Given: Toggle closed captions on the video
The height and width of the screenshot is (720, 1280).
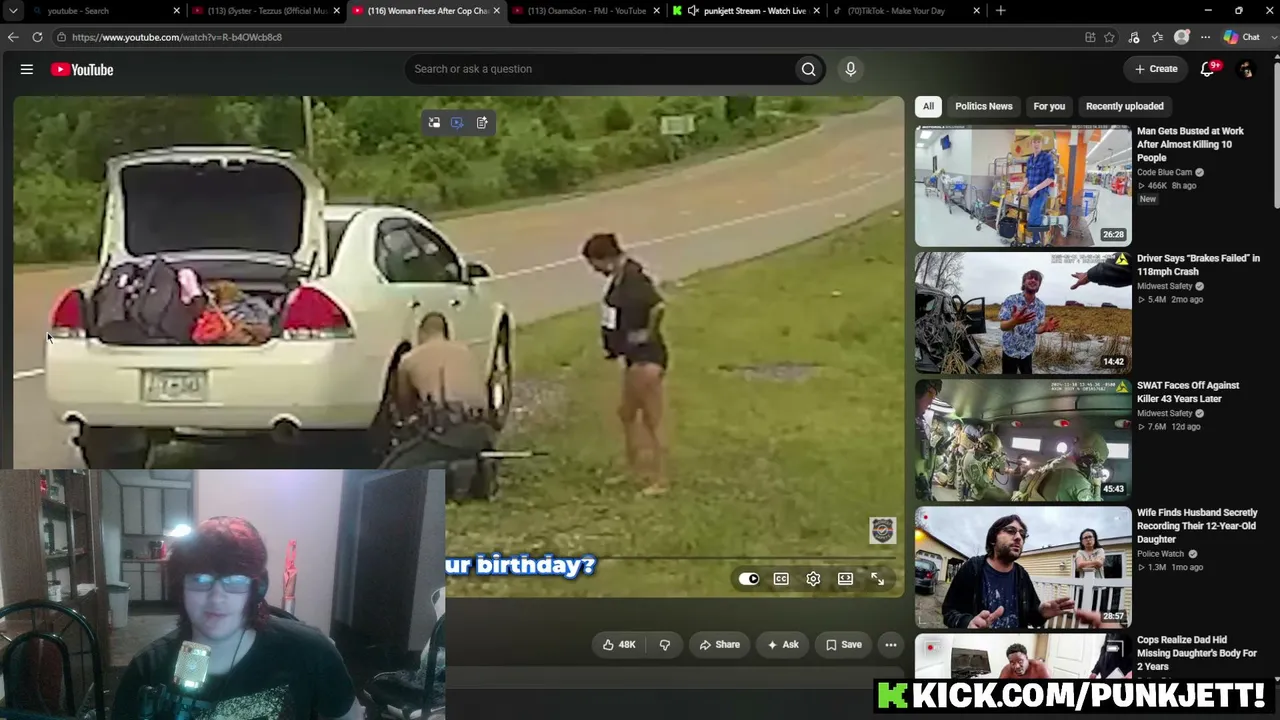Looking at the screenshot, I should click(x=781, y=579).
